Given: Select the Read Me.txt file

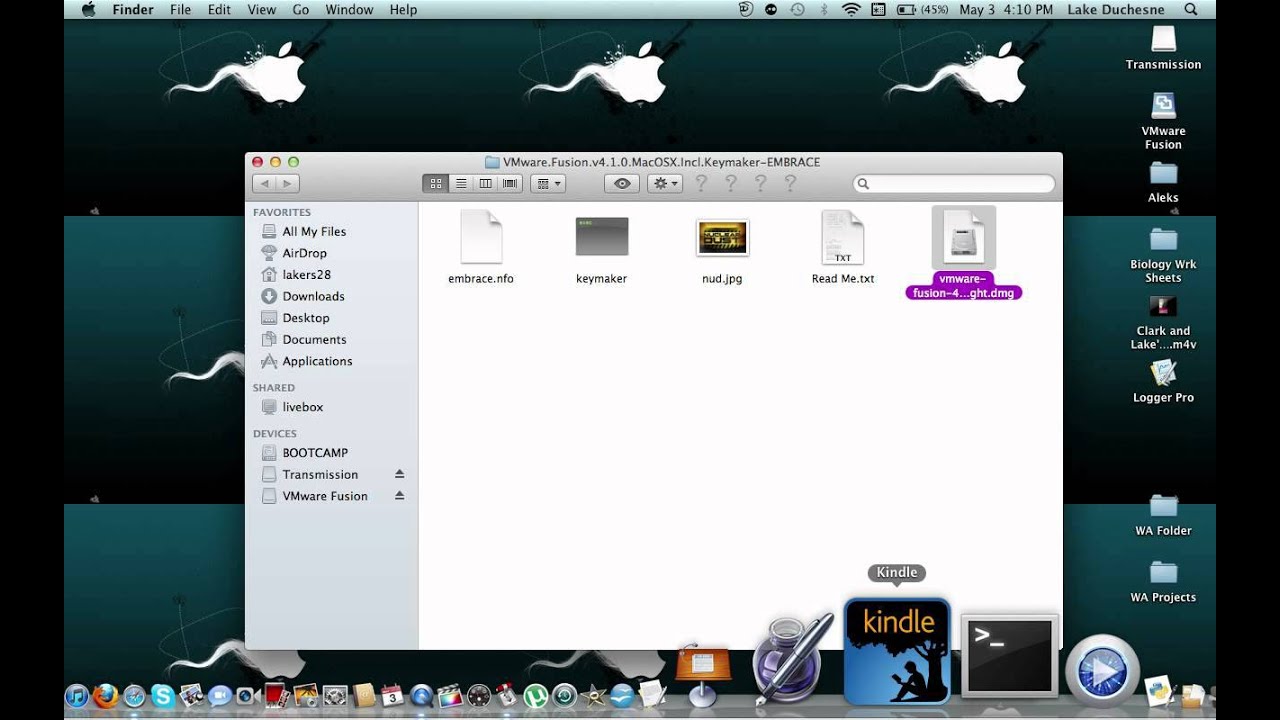Looking at the screenshot, I should (x=843, y=248).
